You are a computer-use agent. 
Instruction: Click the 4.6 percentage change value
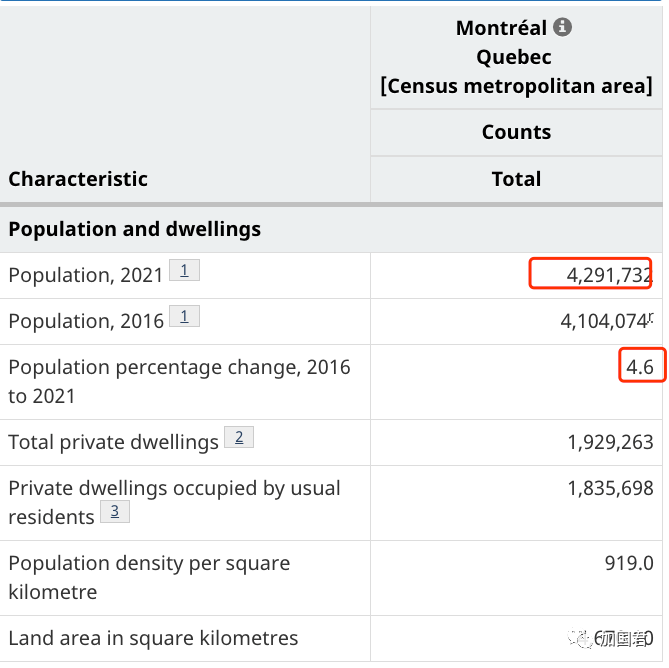[x=640, y=367]
